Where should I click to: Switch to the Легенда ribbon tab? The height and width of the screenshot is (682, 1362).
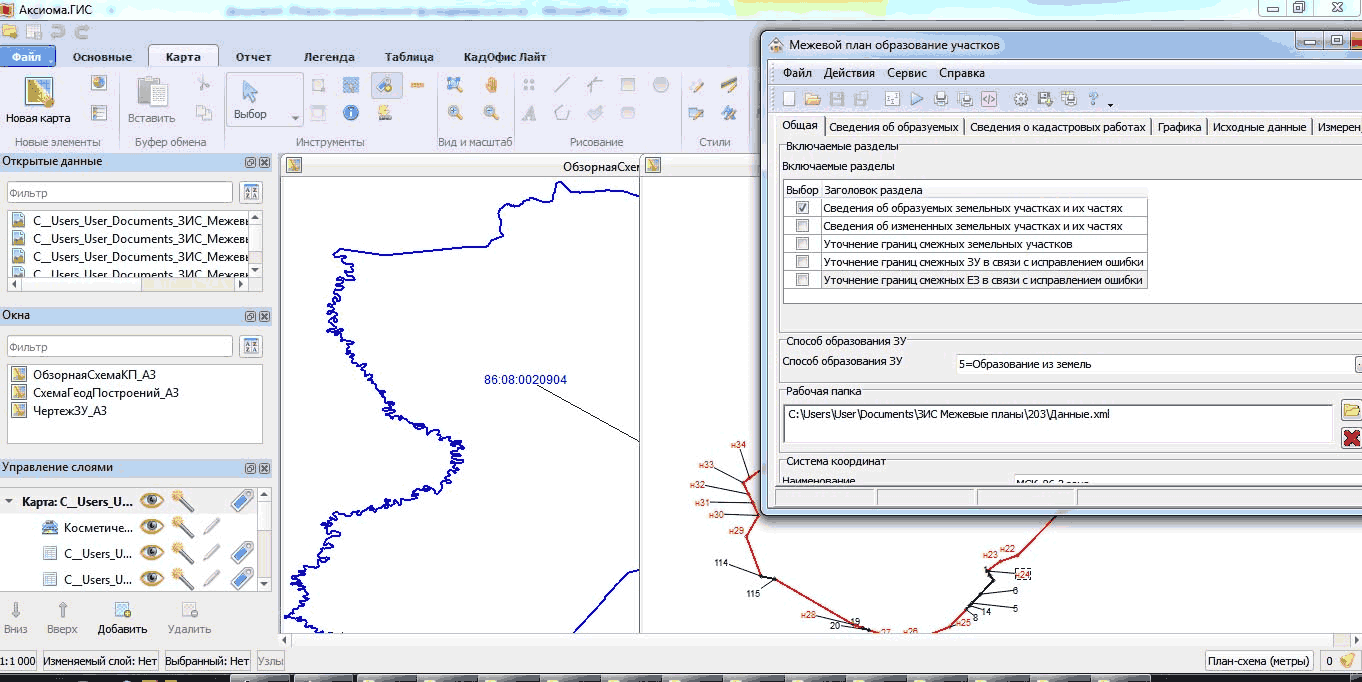click(329, 57)
